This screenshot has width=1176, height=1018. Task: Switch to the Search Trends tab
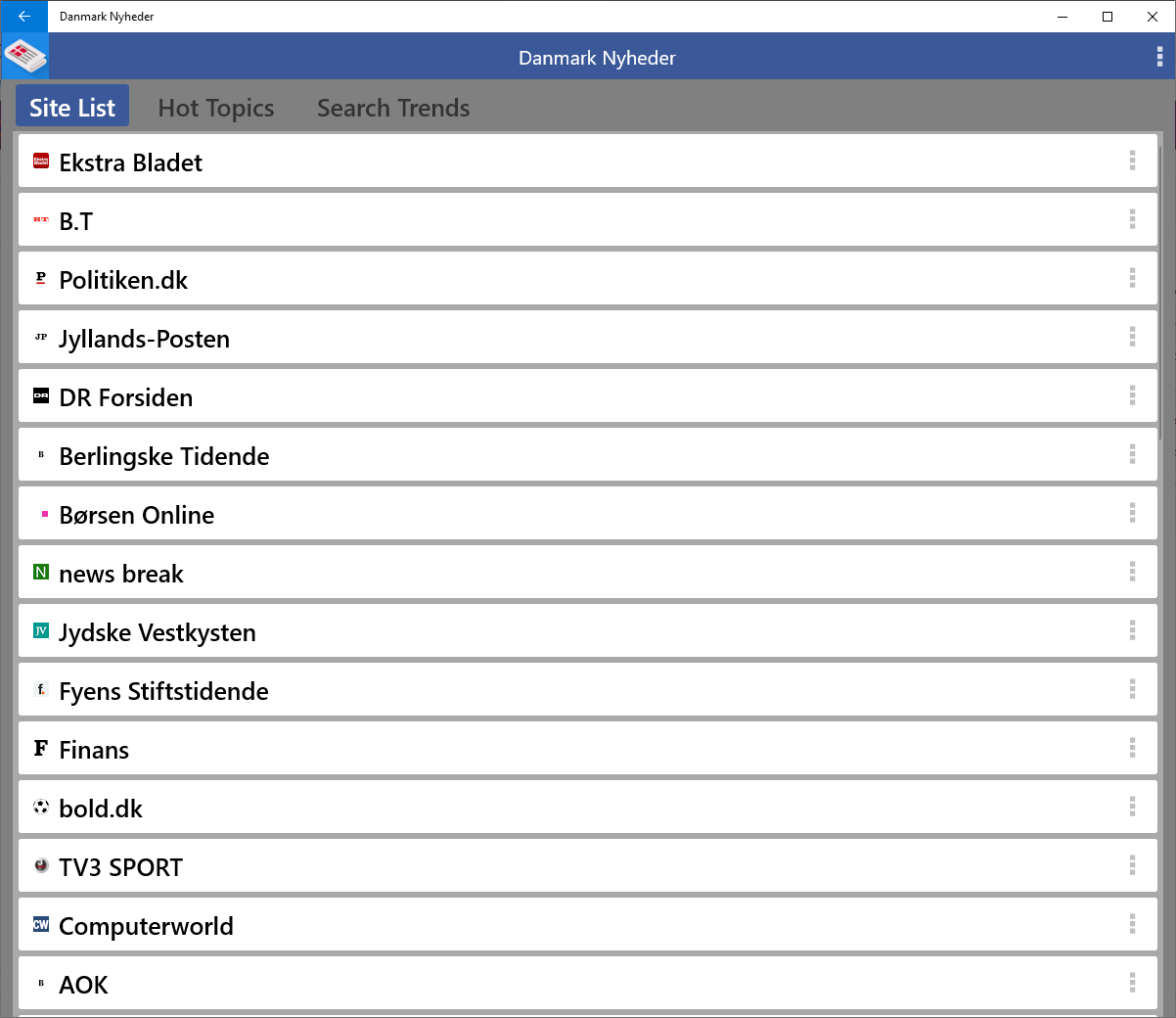point(393,108)
